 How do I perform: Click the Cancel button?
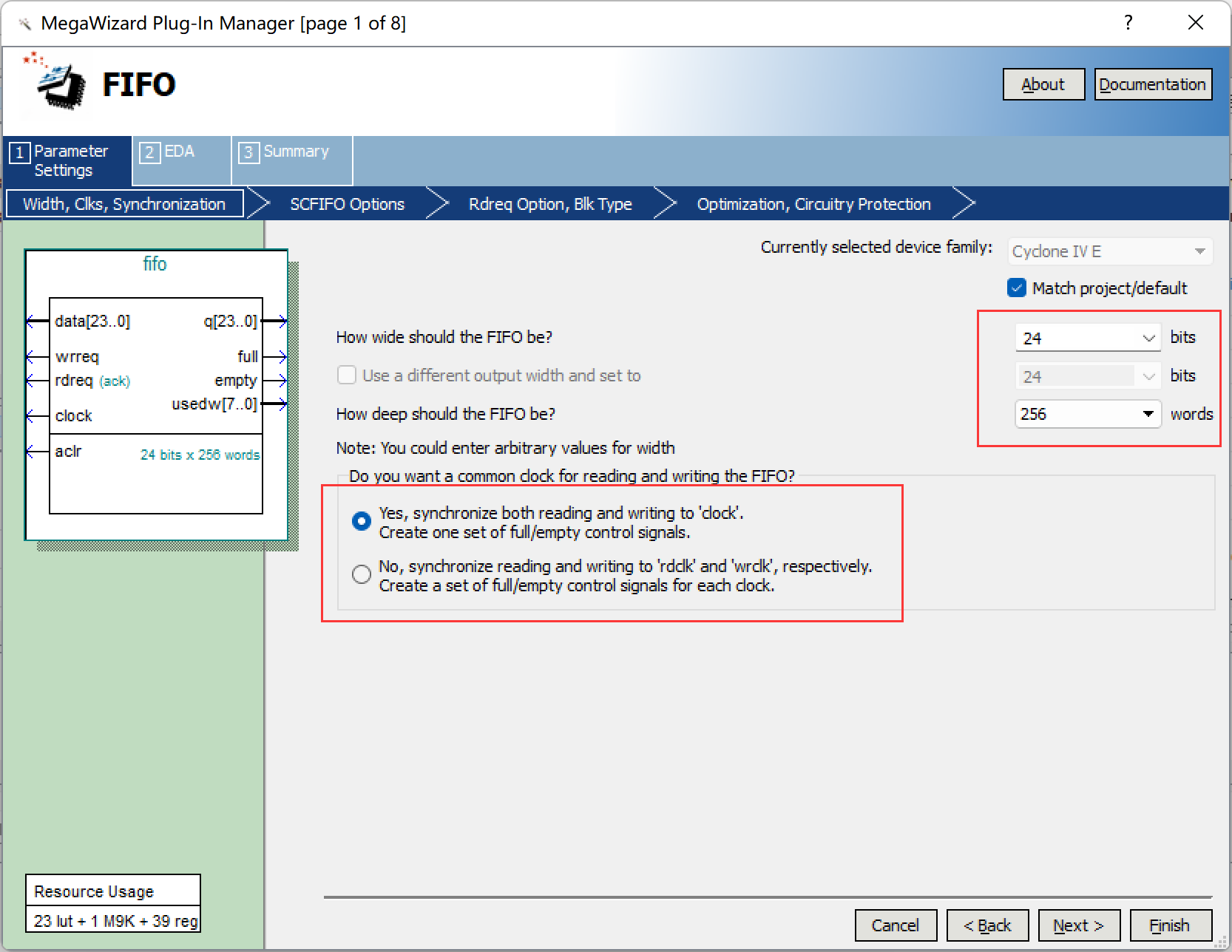pos(896,925)
